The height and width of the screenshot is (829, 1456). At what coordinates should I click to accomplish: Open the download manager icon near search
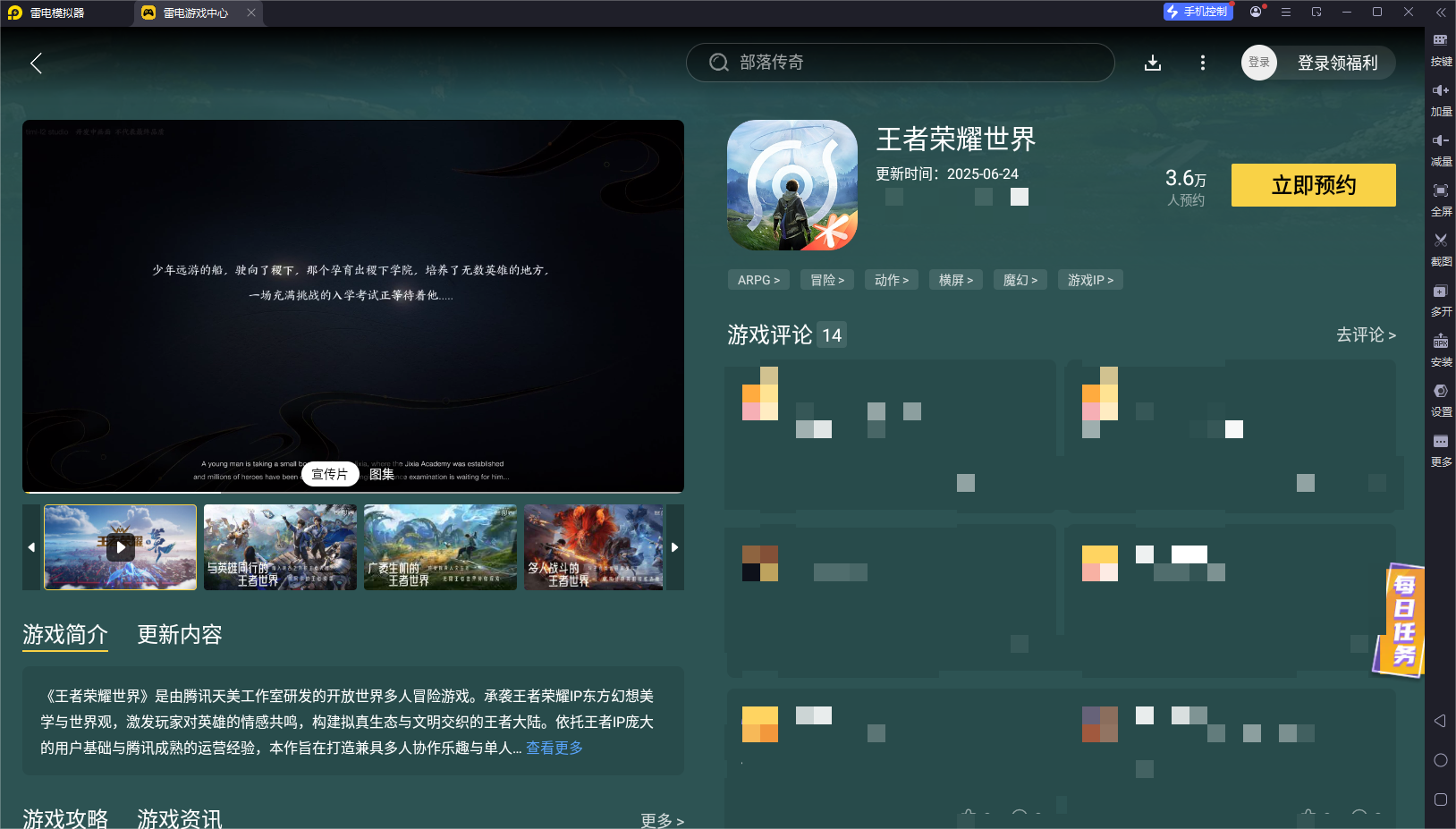tap(1153, 63)
